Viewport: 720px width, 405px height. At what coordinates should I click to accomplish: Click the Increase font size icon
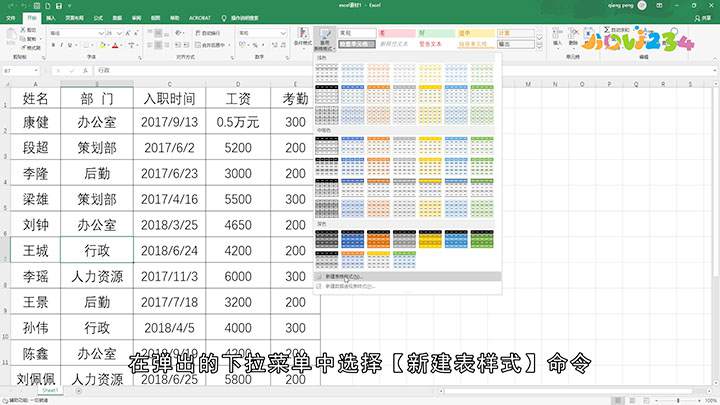128,33
